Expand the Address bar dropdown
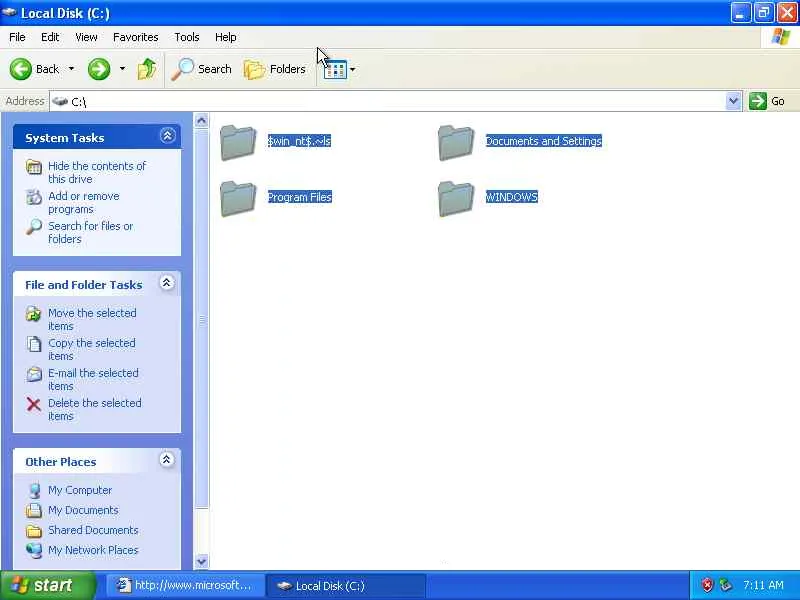 point(733,101)
